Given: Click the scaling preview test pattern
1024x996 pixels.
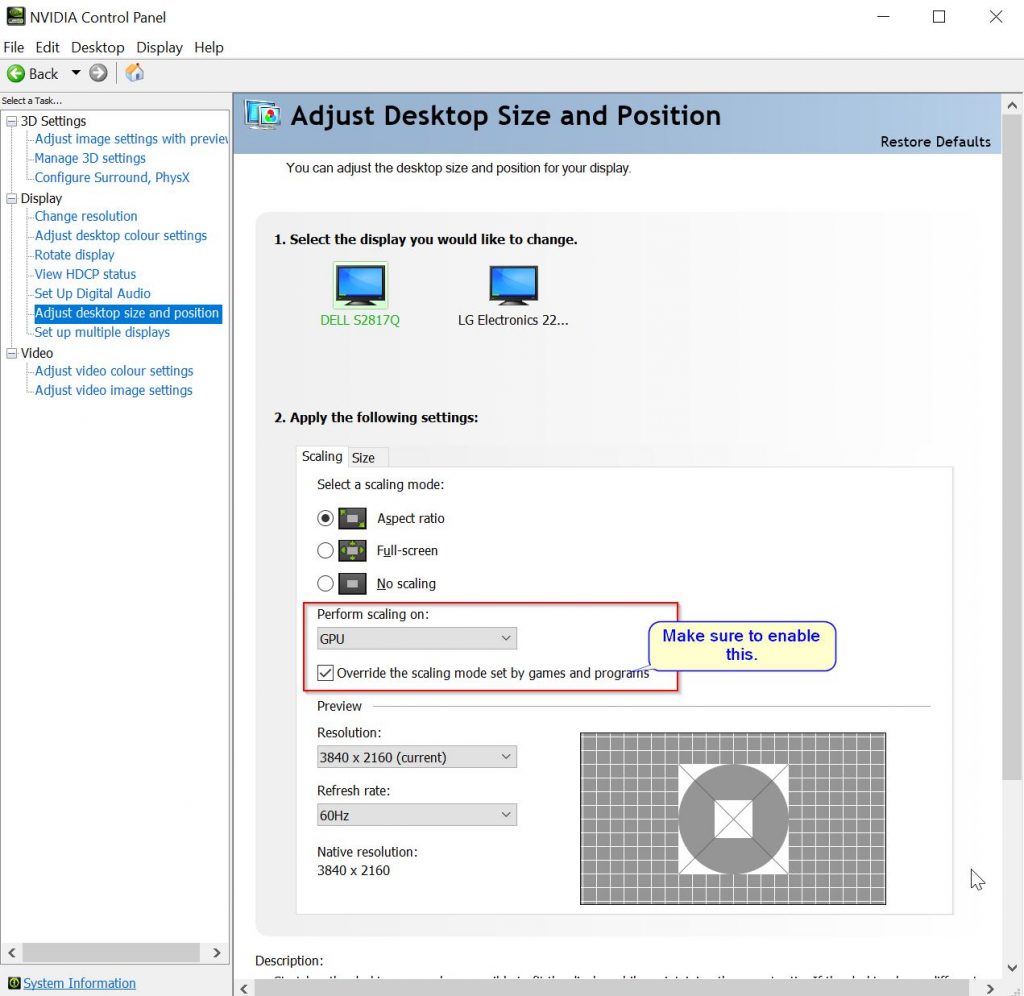Looking at the screenshot, I should click(733, 818).
